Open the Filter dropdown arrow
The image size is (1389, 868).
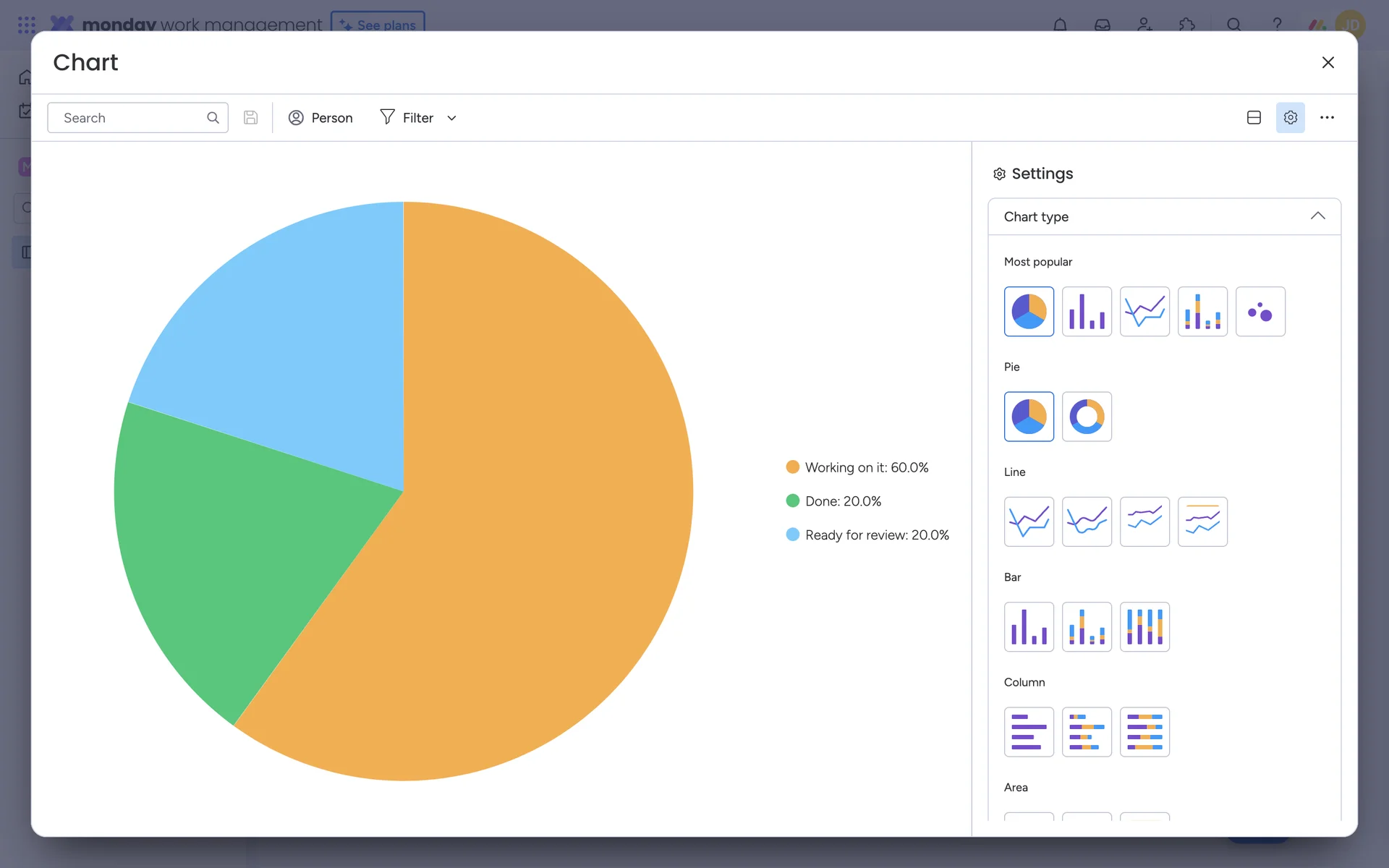click(452, 118)
